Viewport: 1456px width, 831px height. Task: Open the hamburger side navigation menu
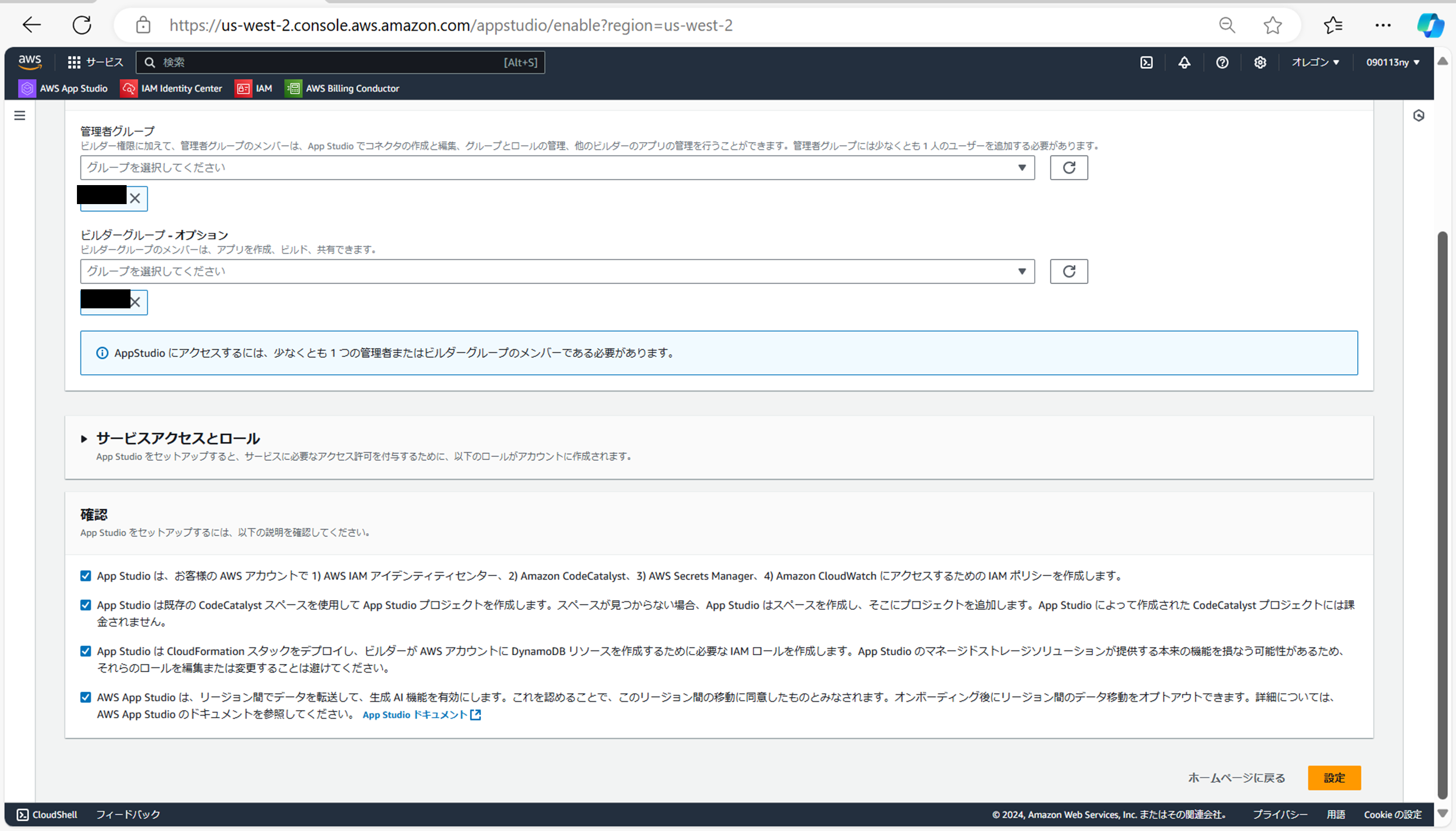coord(20,116)
